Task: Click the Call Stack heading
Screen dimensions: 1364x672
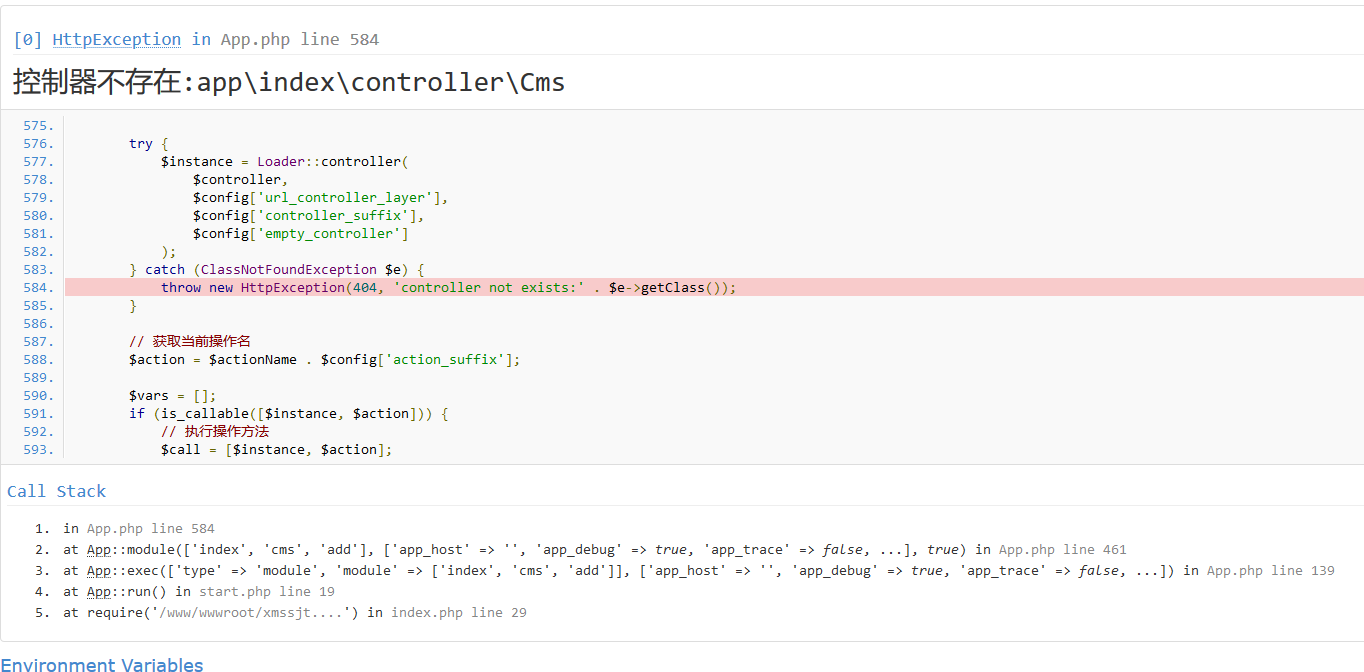Action: (56, 491)
